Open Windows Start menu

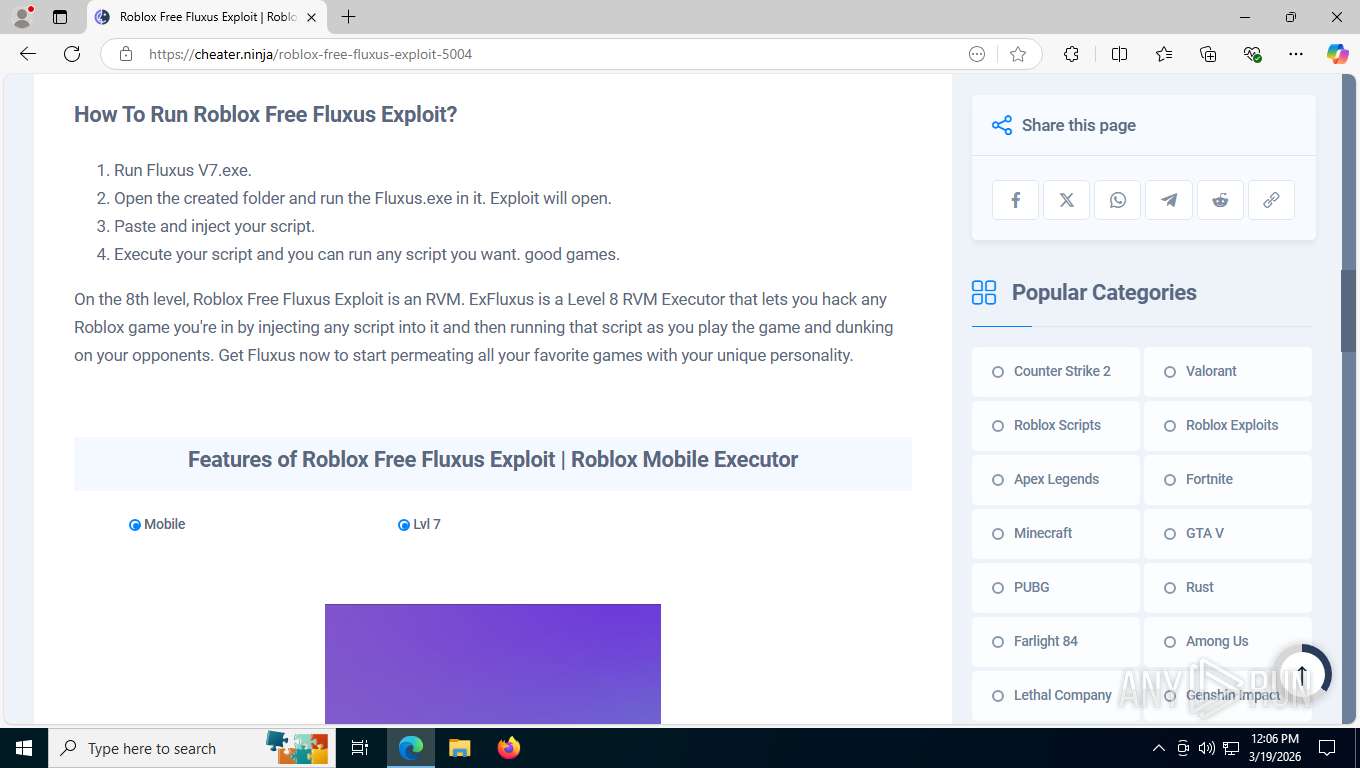tap(24, 748)
